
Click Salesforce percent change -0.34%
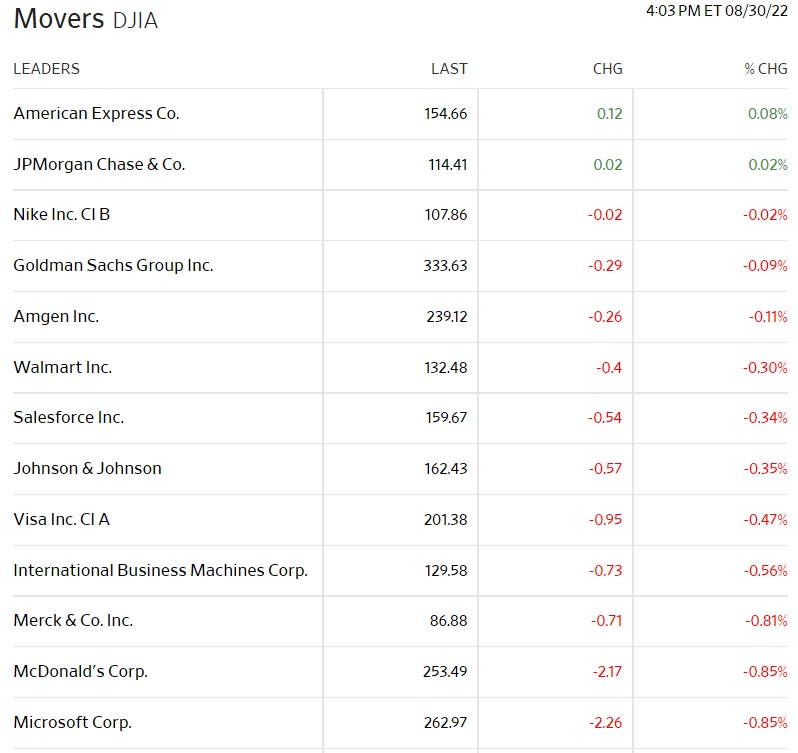[x=765, y=418]
